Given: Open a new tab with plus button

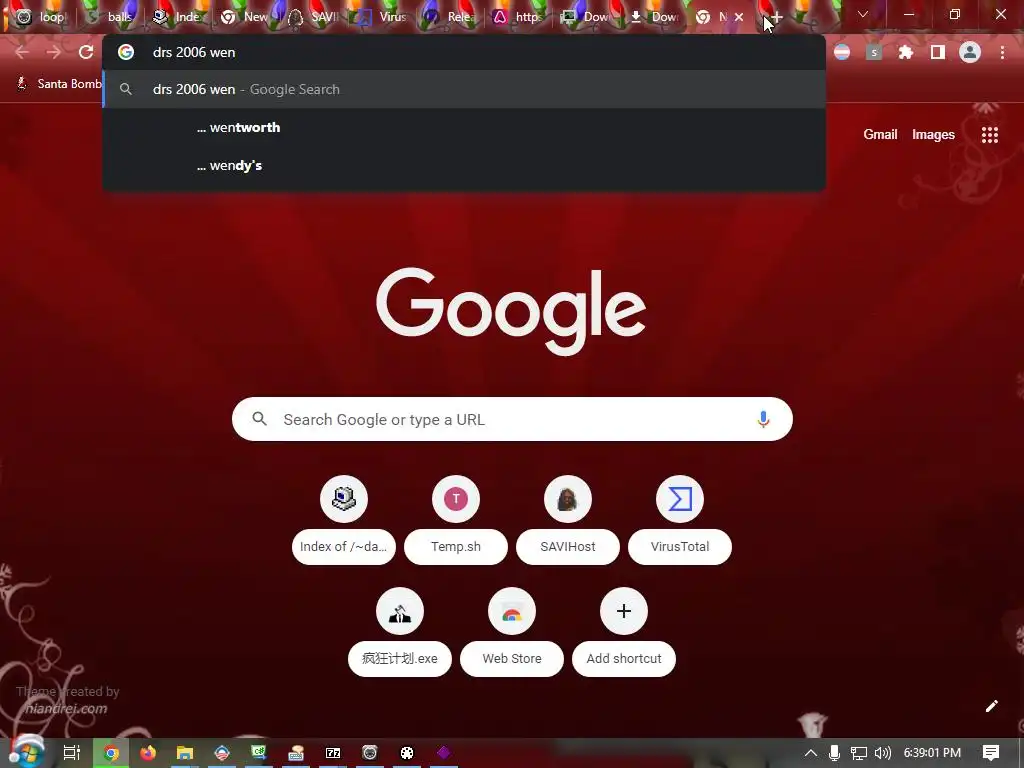Looking at the screenshot, I should pos(776,18).
